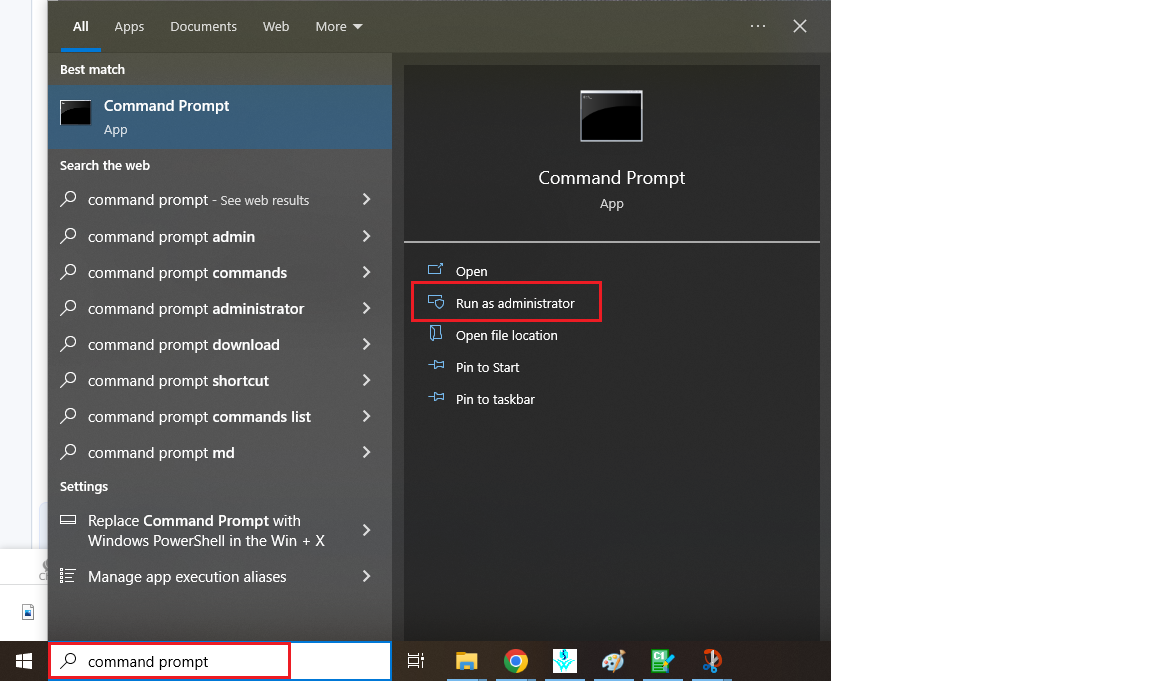Click the large Command Prompt preview icon

[x=611, y=116]
